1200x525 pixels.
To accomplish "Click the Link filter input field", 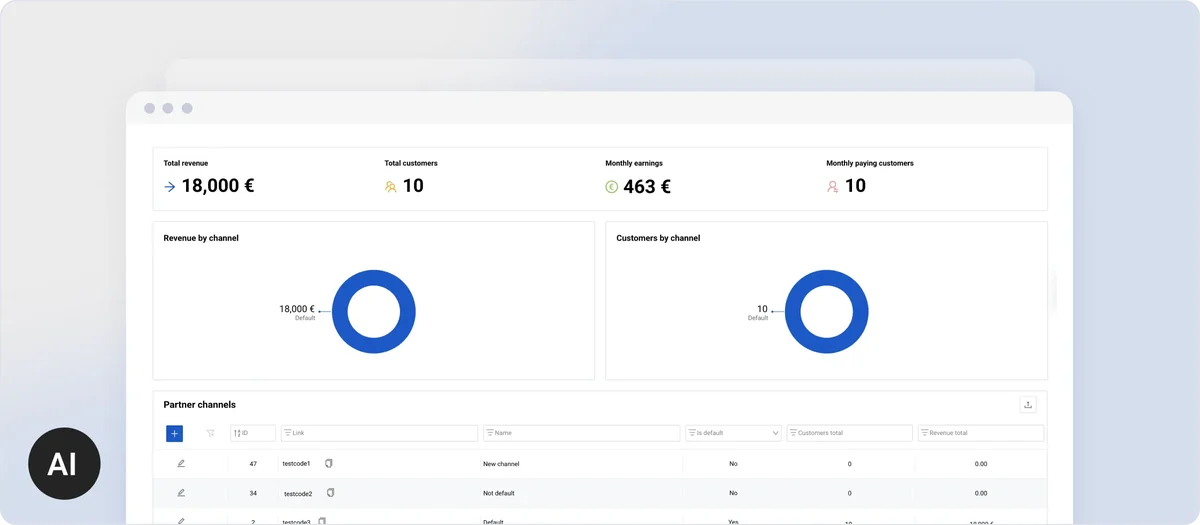I will (380, 433).
